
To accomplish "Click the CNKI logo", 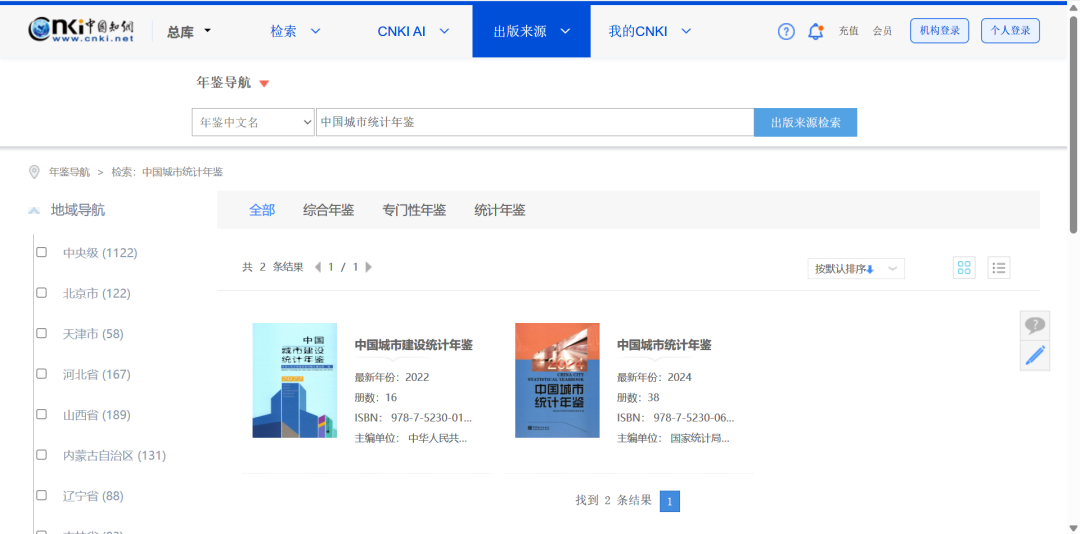I will click(x=81, y=31).
